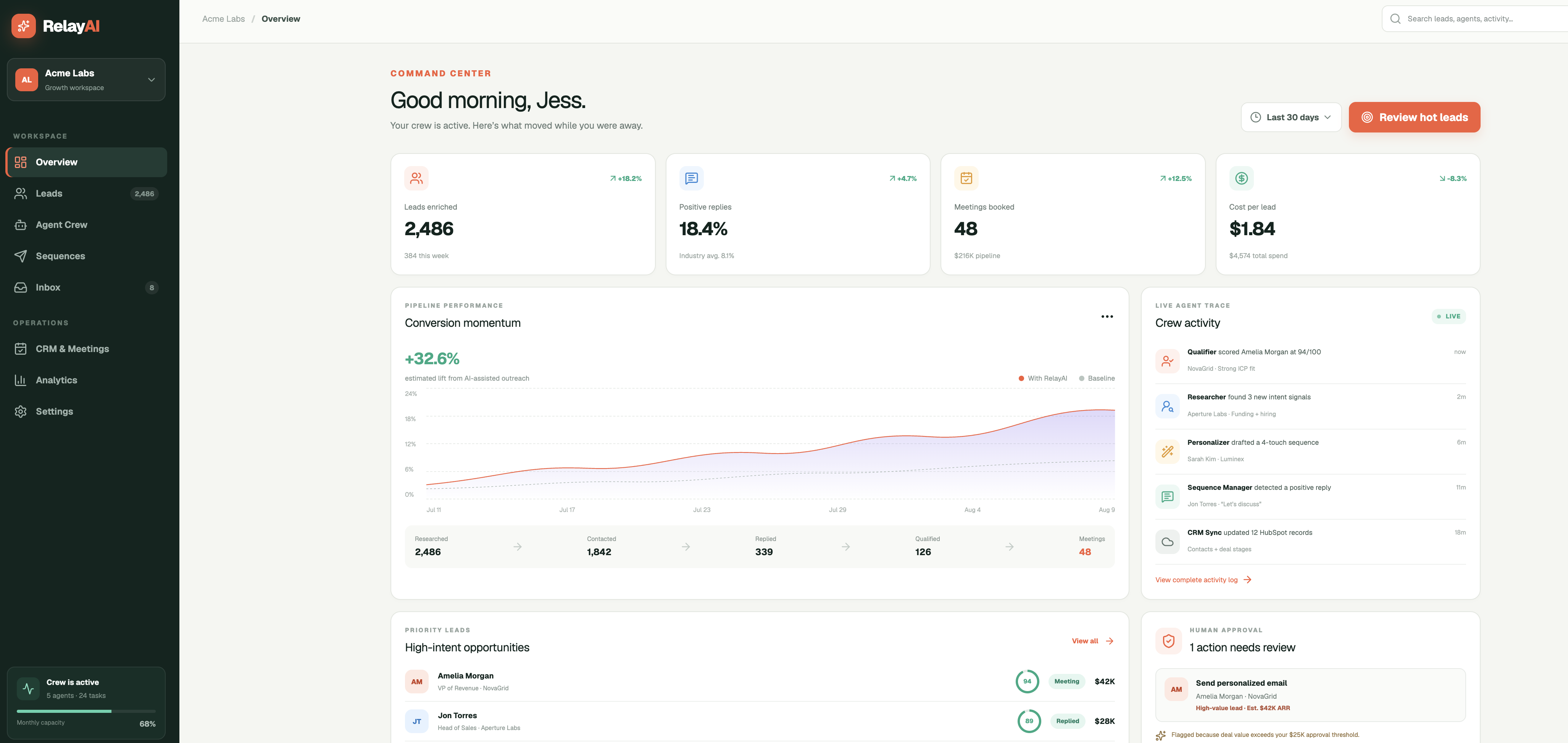The width and height of the screenshot is (1568, 743).
Task: Expand the Acme Labs workspace switcher
Action: click(x=86, y=80)
